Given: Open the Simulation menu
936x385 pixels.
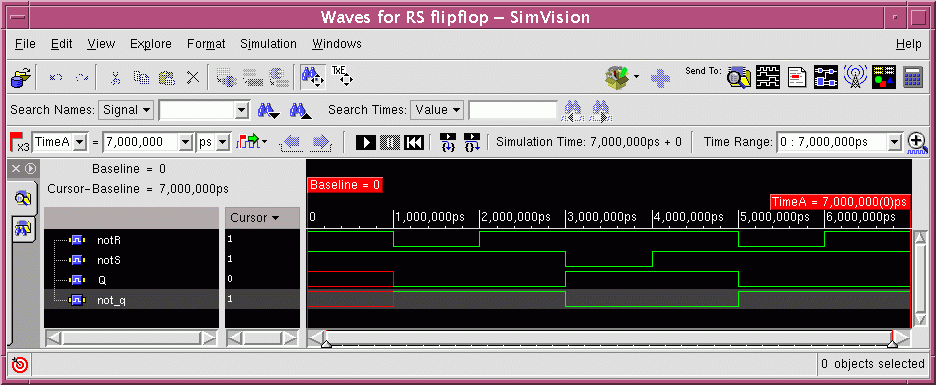Looking at the screenshot, I should [268, 44].
